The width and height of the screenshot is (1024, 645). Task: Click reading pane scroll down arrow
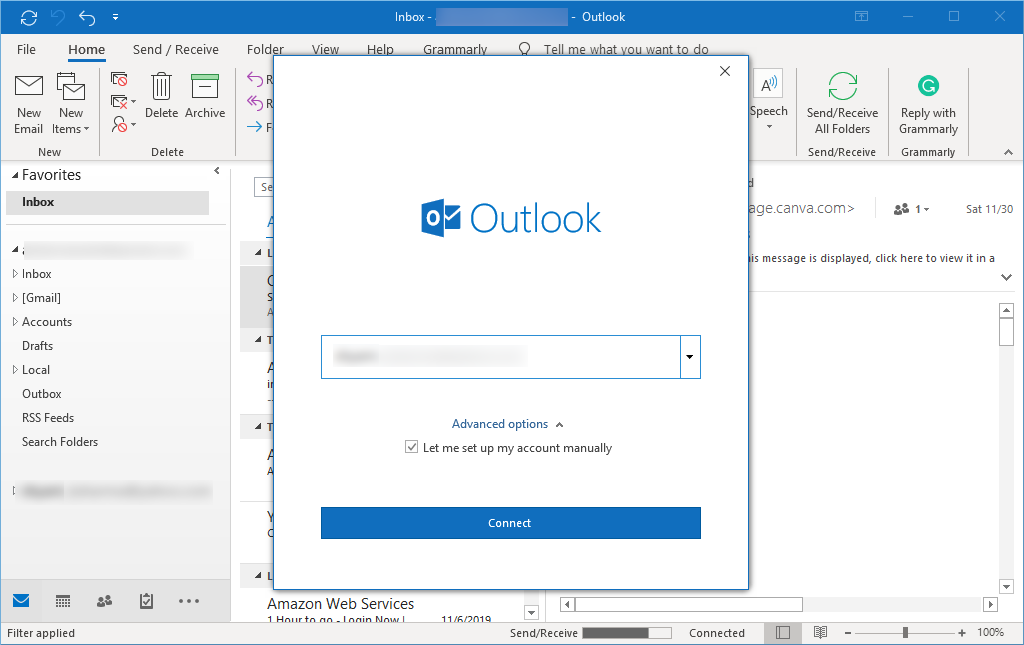coord(1006,586)
